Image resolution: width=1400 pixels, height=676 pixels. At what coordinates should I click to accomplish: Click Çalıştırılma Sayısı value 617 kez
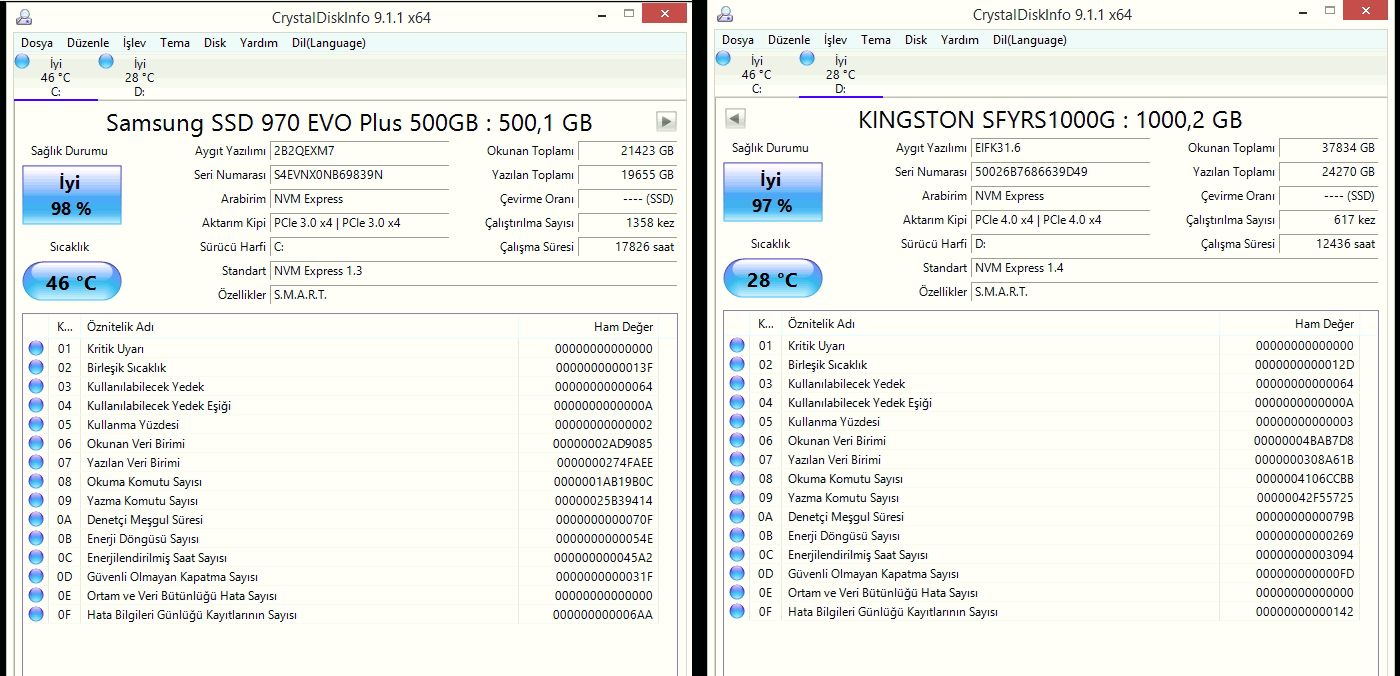(1329, 220)
